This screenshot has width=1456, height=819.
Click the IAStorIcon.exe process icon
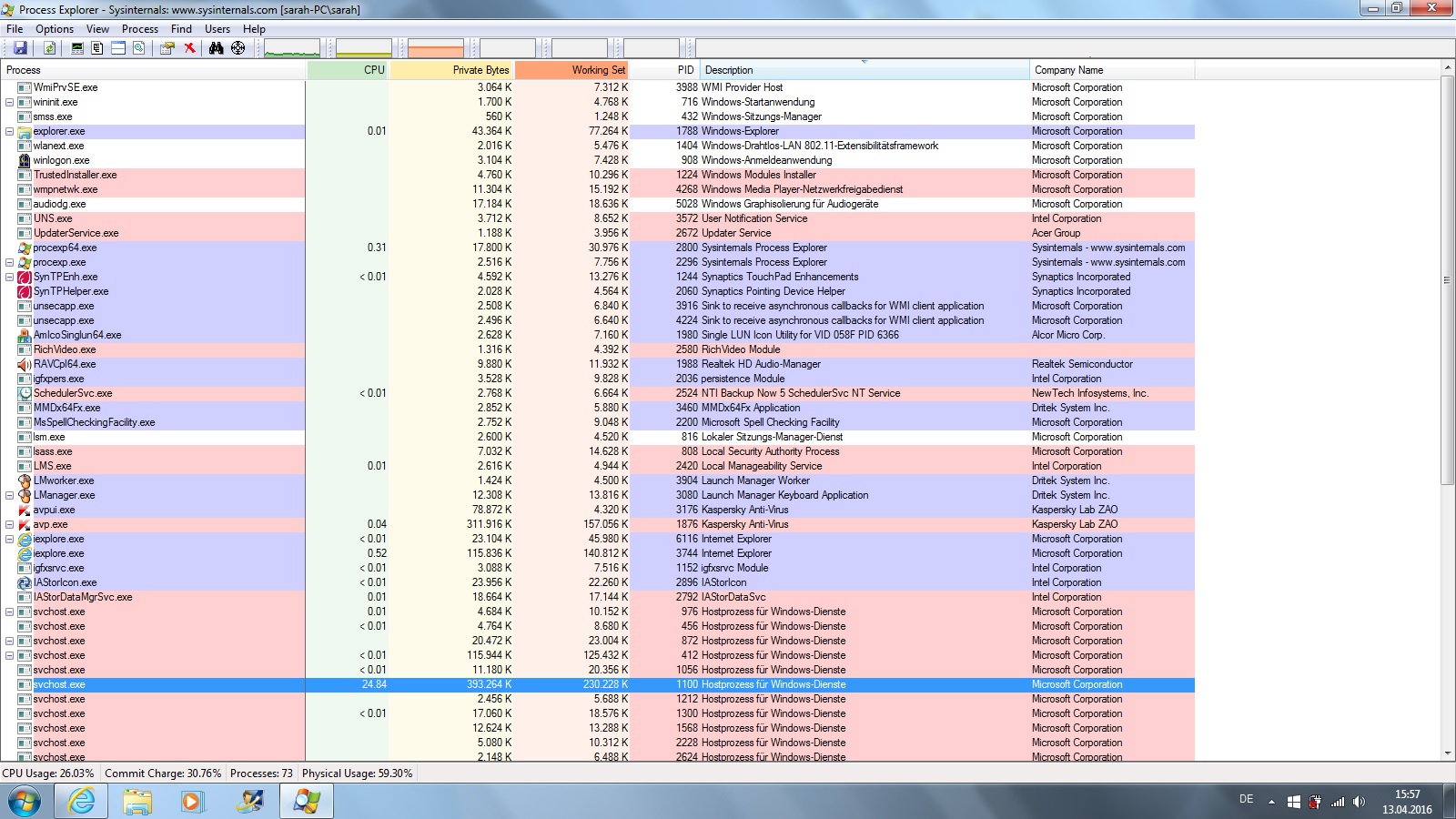[x=25, y=582]
